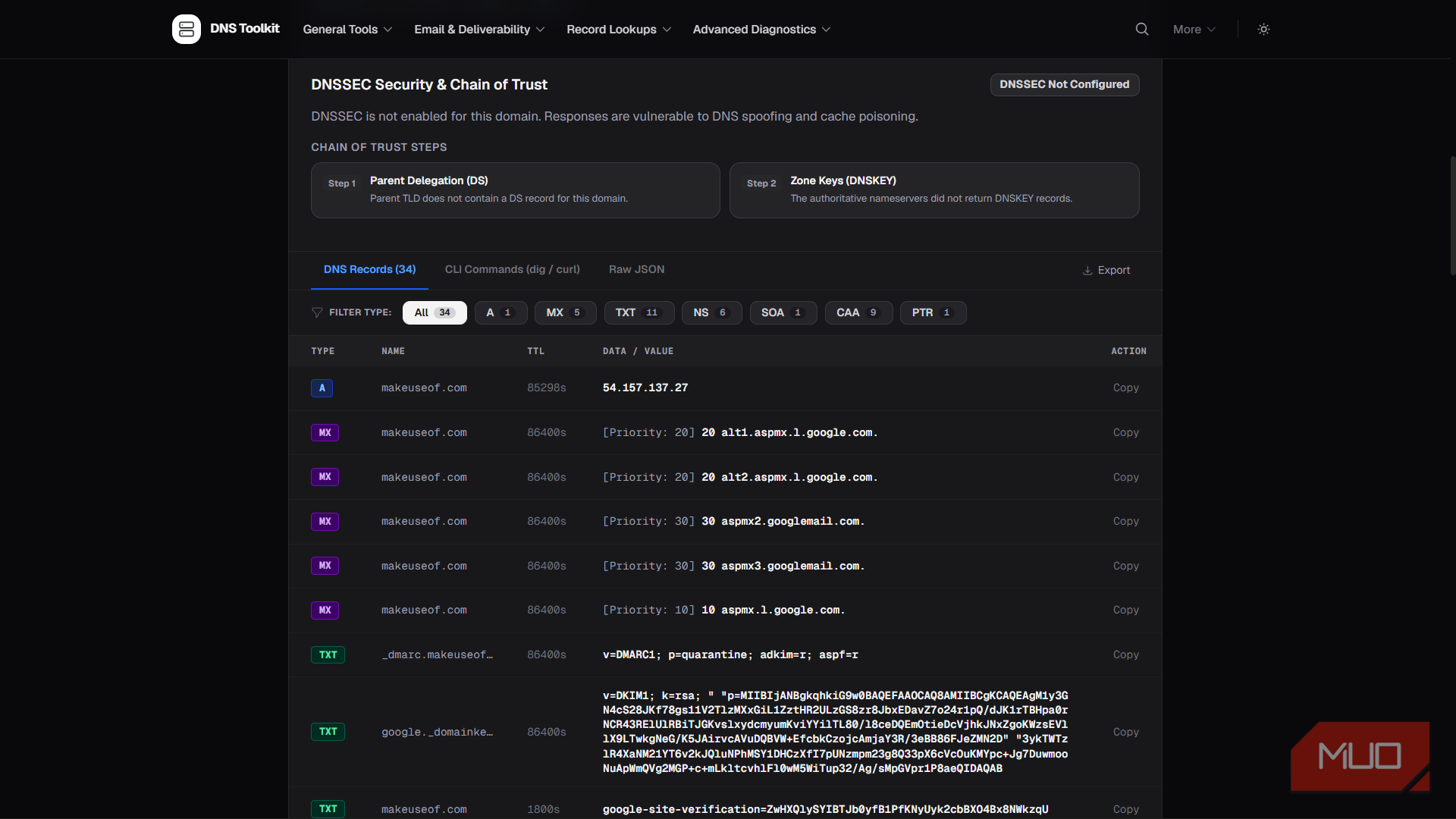
Task: Click the Export button
Action: tap(1106, 271)
